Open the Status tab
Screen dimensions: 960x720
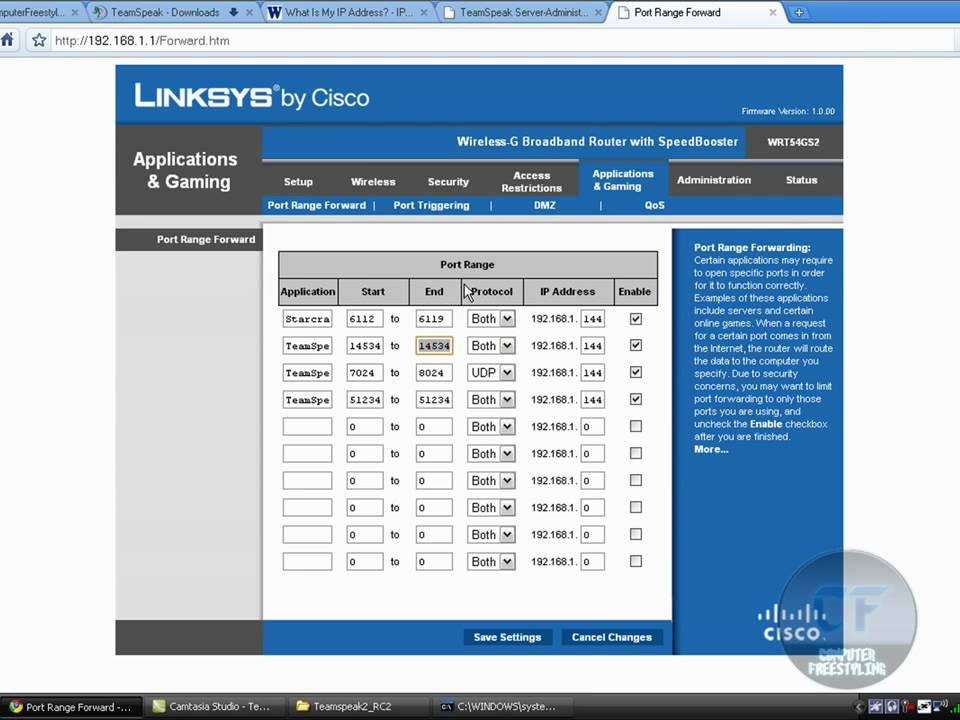click(x=801, y=180)
